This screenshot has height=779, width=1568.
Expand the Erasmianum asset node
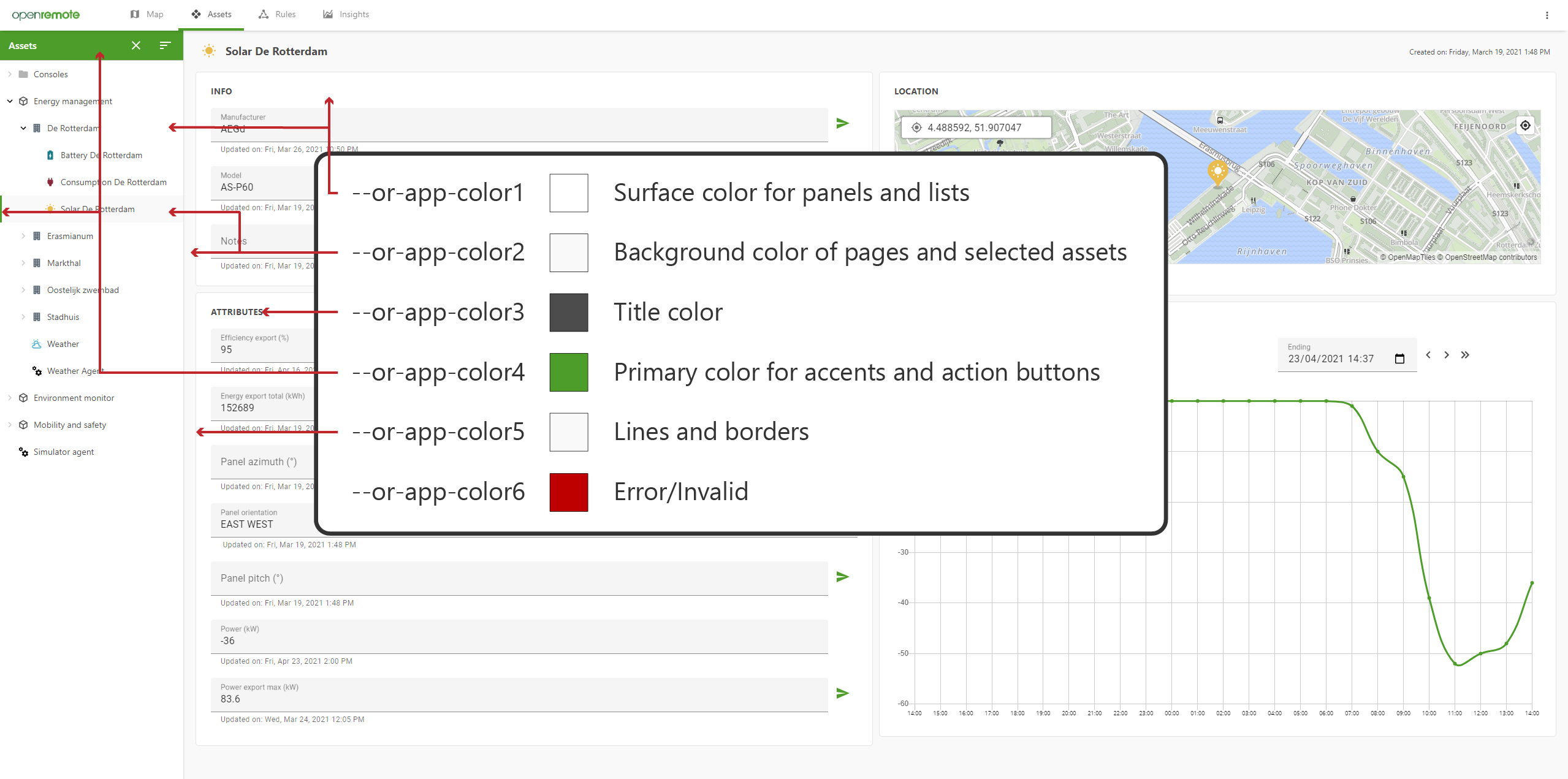[23, 236]
